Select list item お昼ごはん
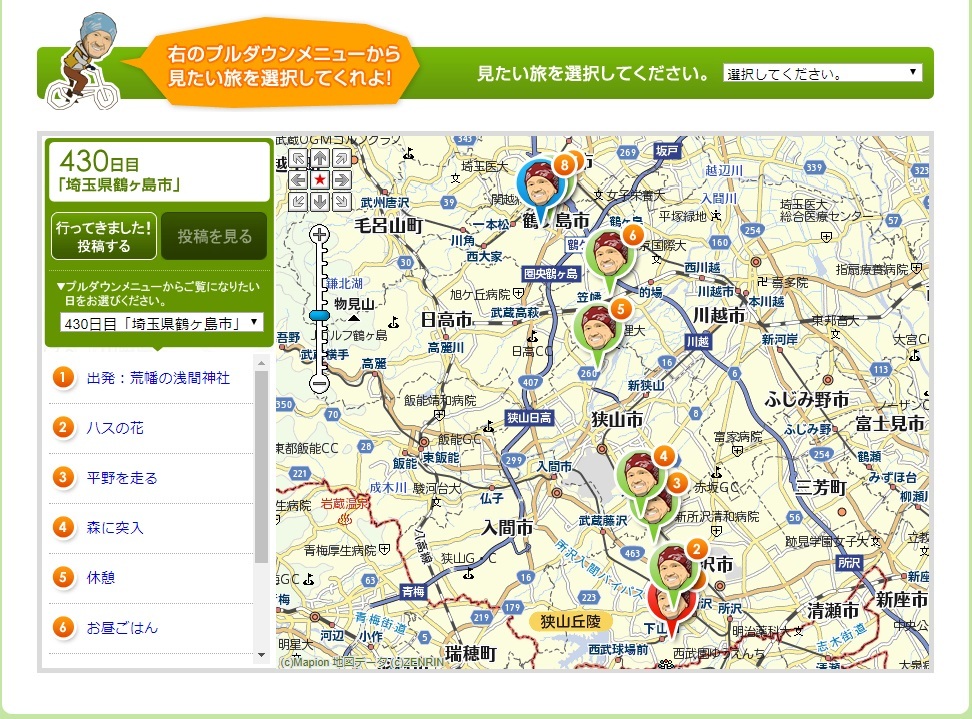 pos(121,628)
